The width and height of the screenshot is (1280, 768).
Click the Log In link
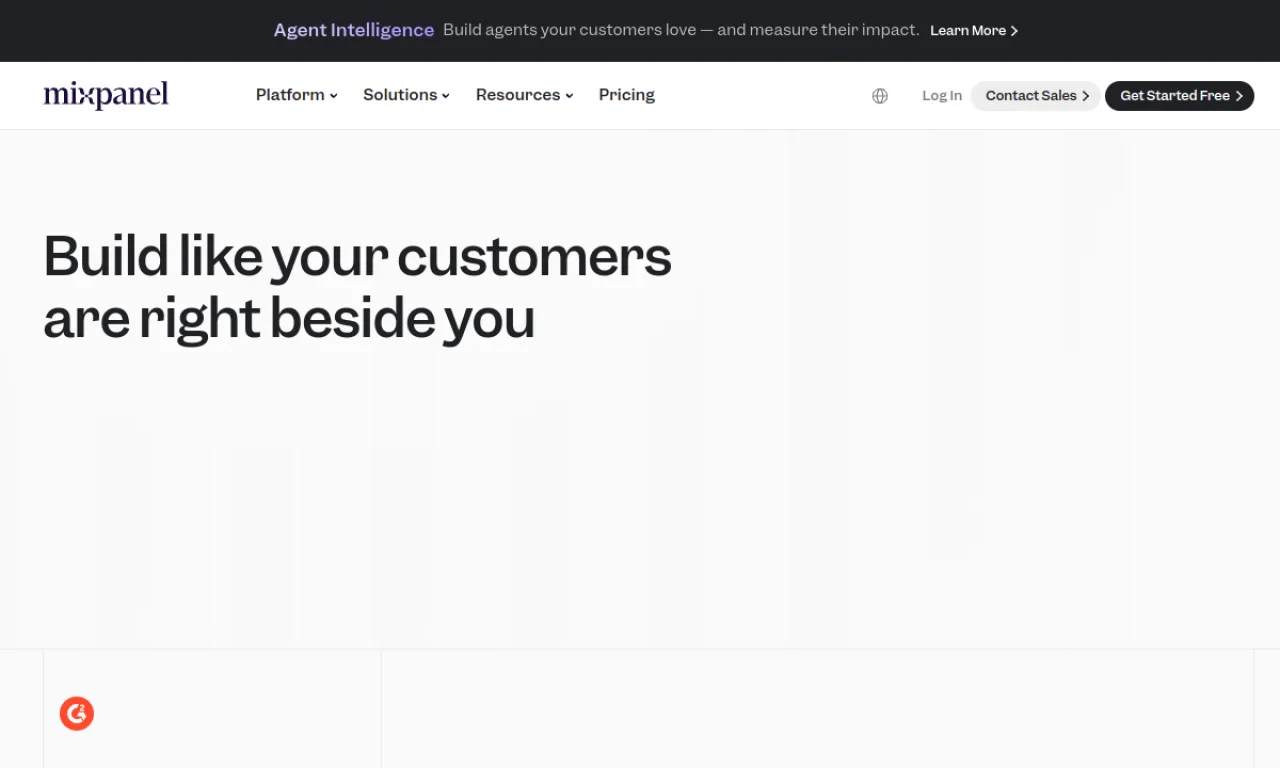[x=942, y=96]
